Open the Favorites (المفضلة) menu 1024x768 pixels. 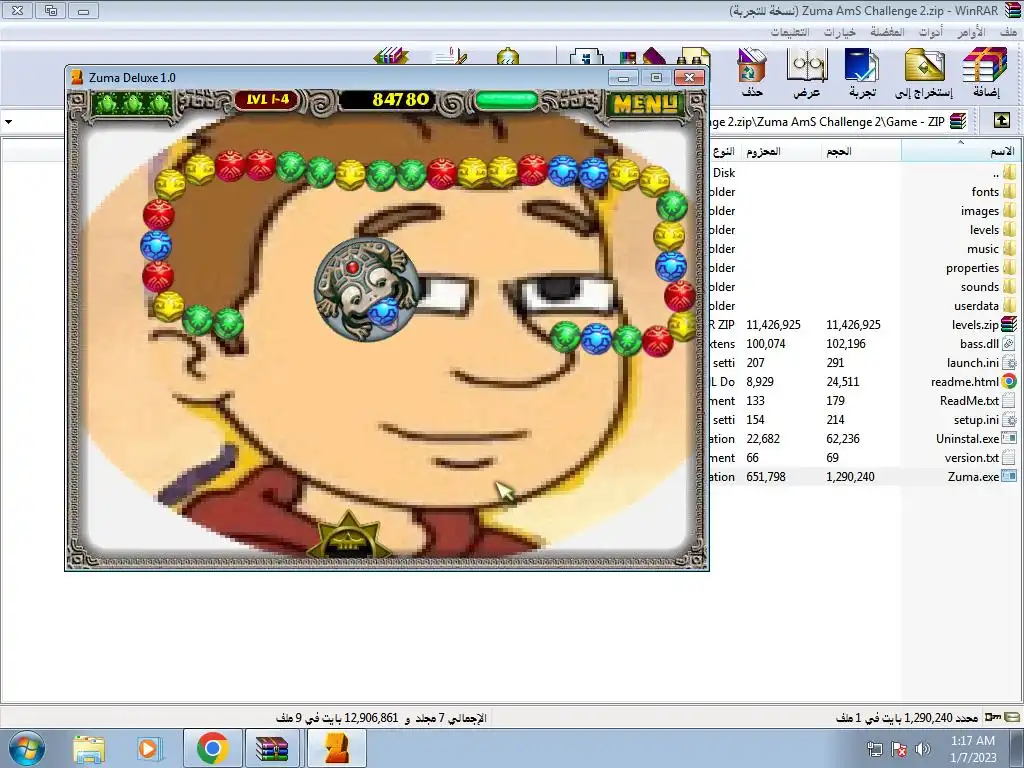pyautogui.click(x=888, y=32)
